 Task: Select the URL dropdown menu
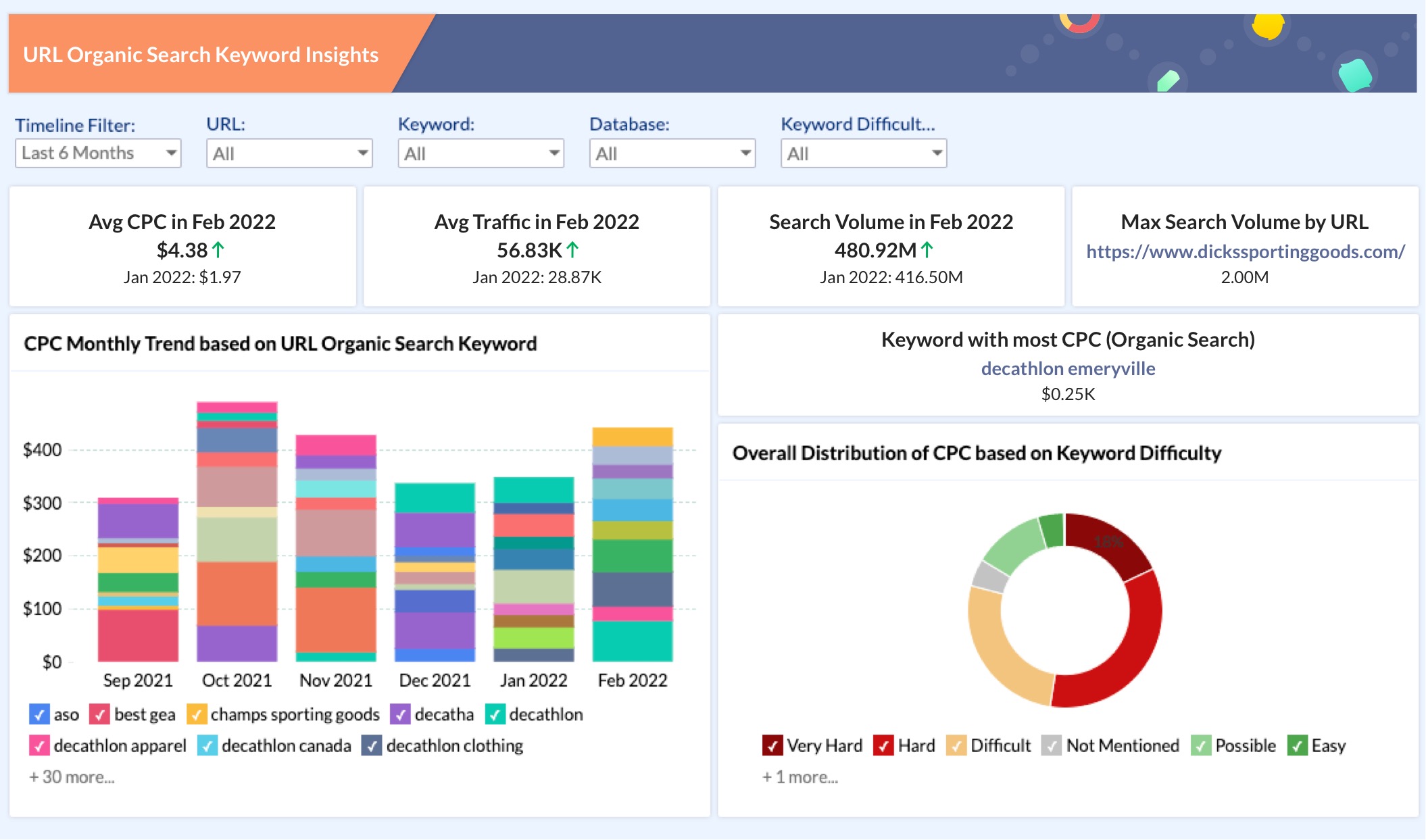(x=287, y=153)
